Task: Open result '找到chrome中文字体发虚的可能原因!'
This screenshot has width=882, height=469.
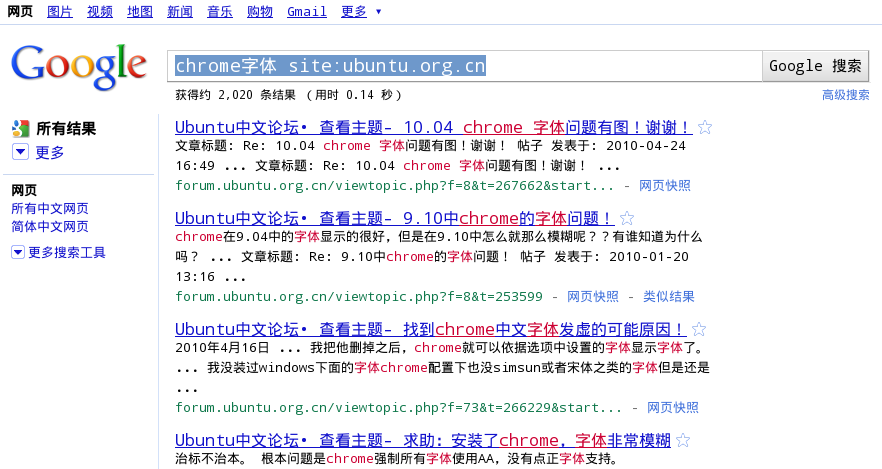Action: pos(431,329)
